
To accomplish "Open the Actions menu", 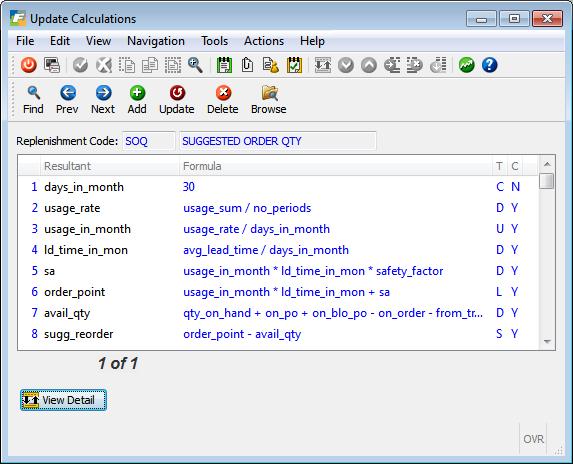I will (264, 41).
